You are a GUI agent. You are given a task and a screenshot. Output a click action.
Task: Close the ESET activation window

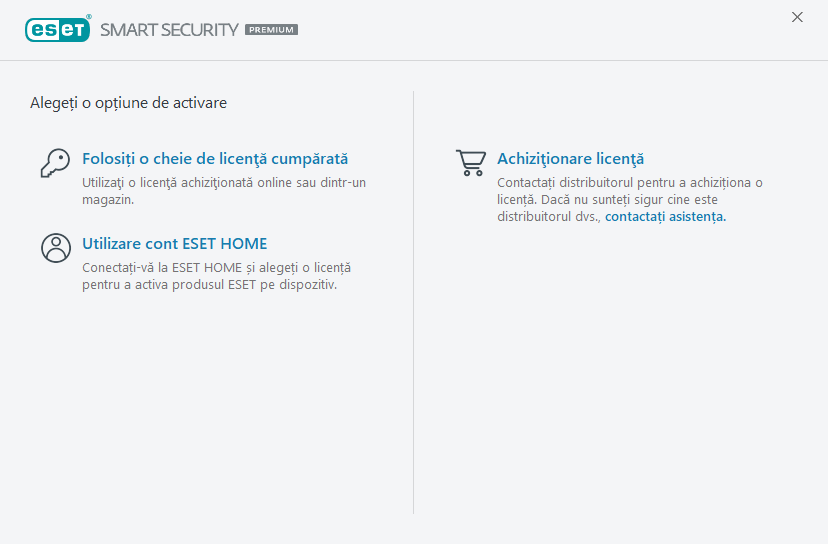tap(797, 17)
